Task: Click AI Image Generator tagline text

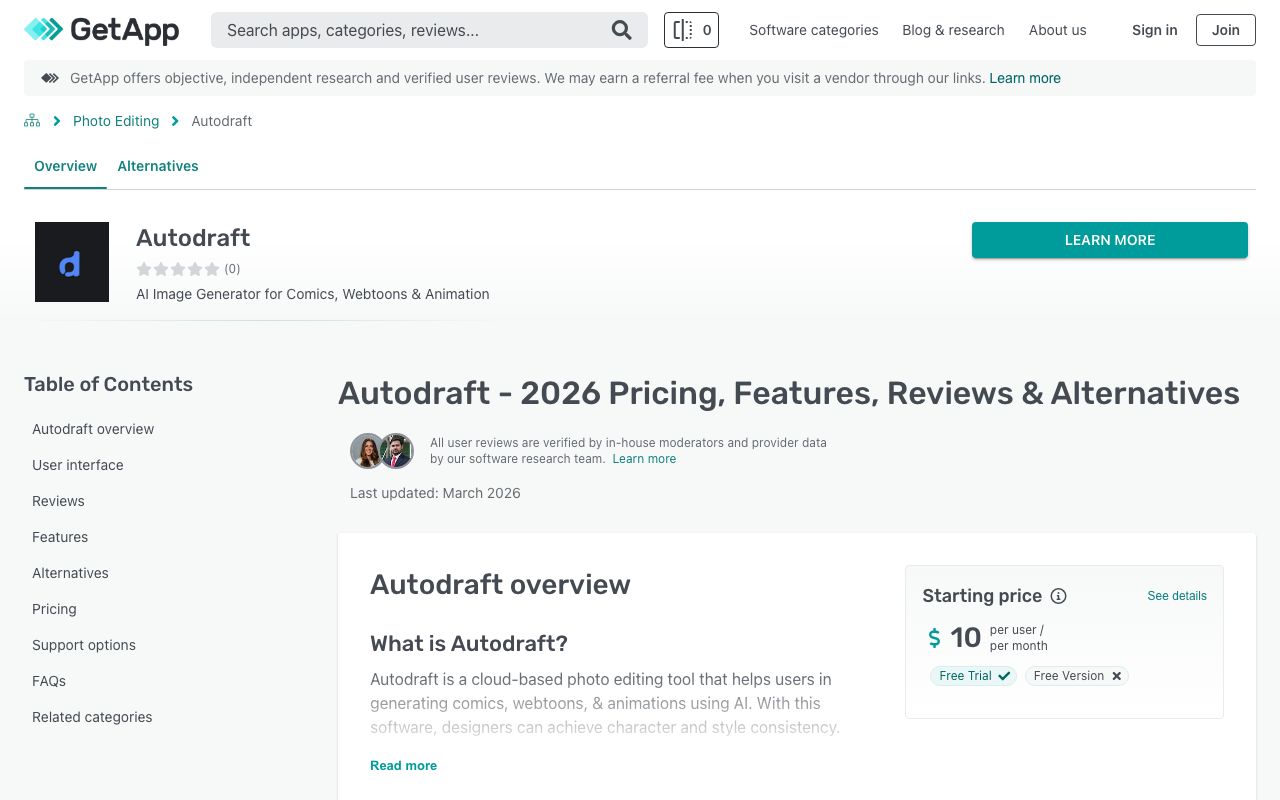Action: [313, 294]
